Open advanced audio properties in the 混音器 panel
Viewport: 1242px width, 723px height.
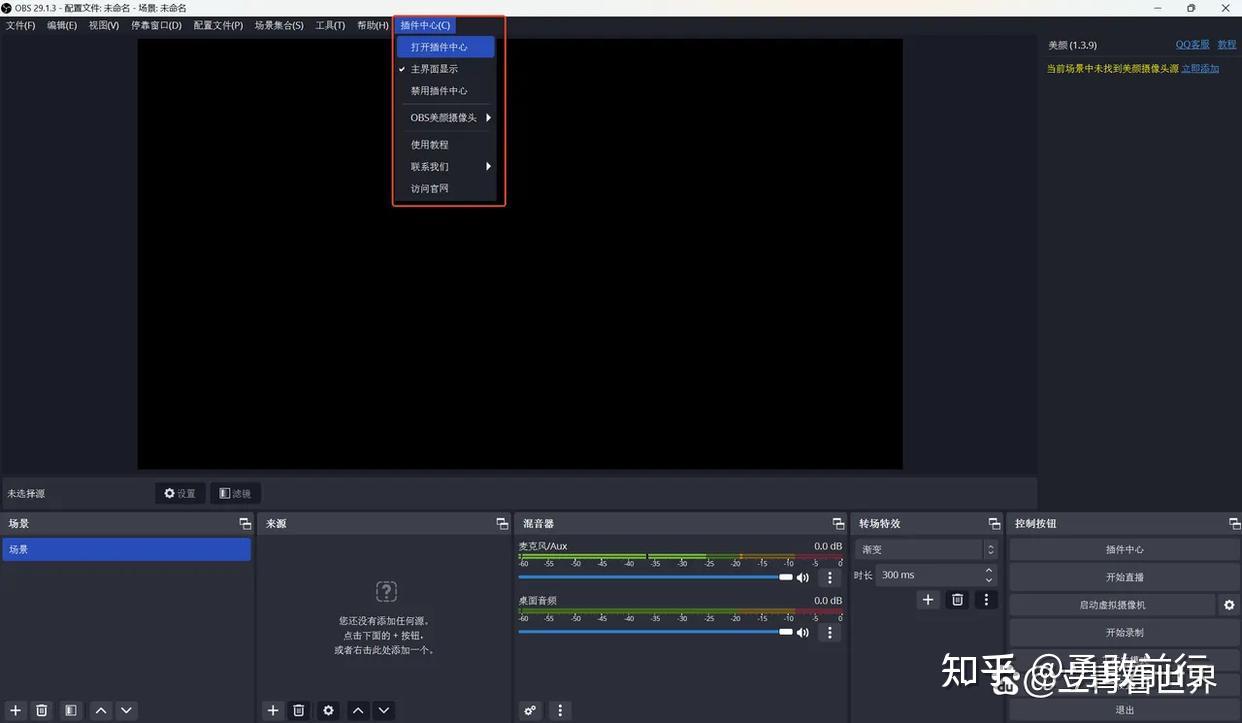(x=530, y=710)
